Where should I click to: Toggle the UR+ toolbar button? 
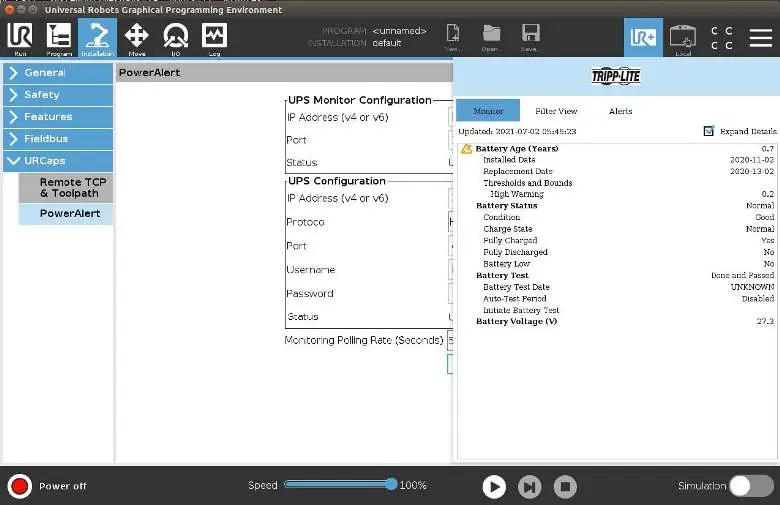pyautogui.click(x=643, y=38)
